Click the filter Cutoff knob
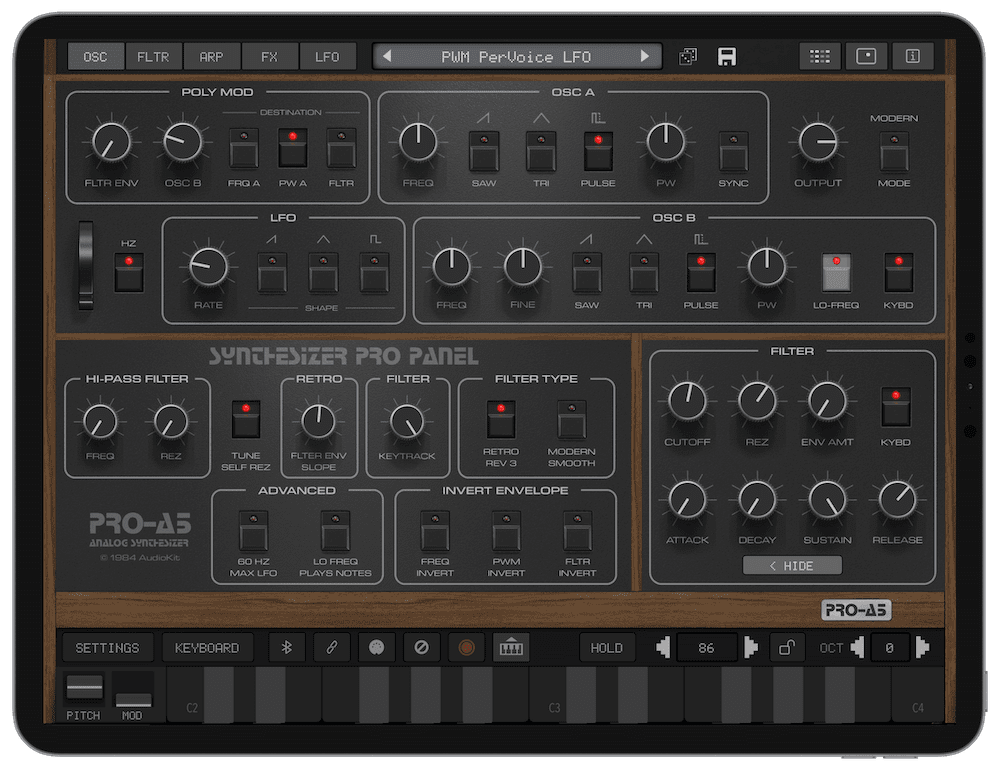Image resolution: width=1000 pixels, height=771 pixels. click(687, 401)
